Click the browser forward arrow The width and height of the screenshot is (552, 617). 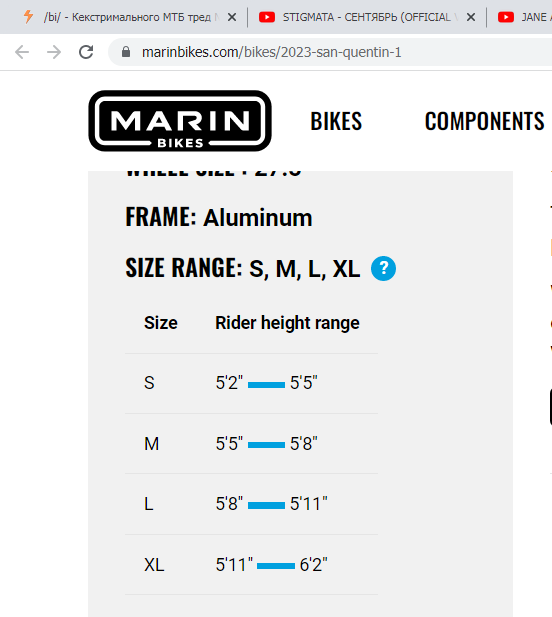54,52
